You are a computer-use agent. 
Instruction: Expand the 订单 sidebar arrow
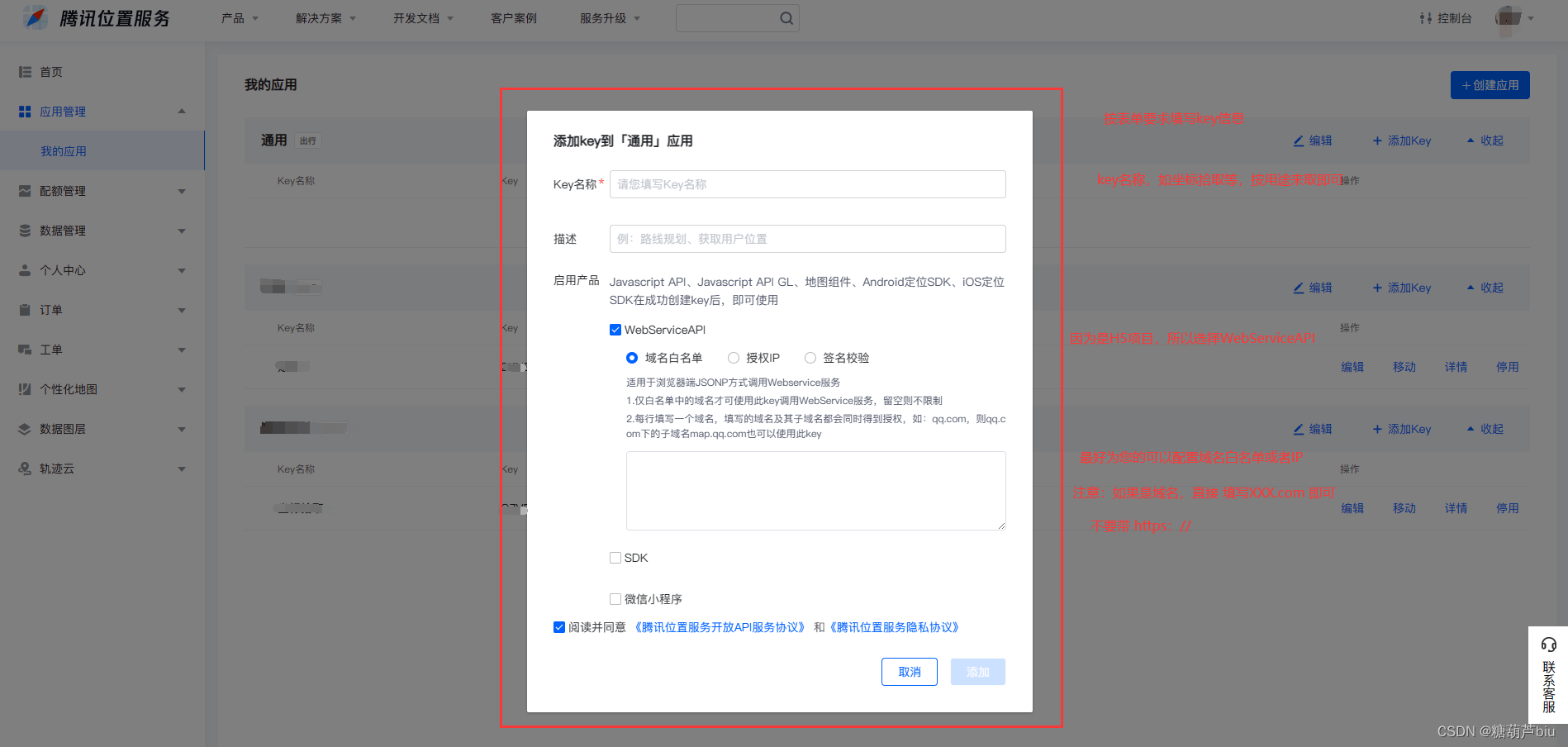coord(182,311)
